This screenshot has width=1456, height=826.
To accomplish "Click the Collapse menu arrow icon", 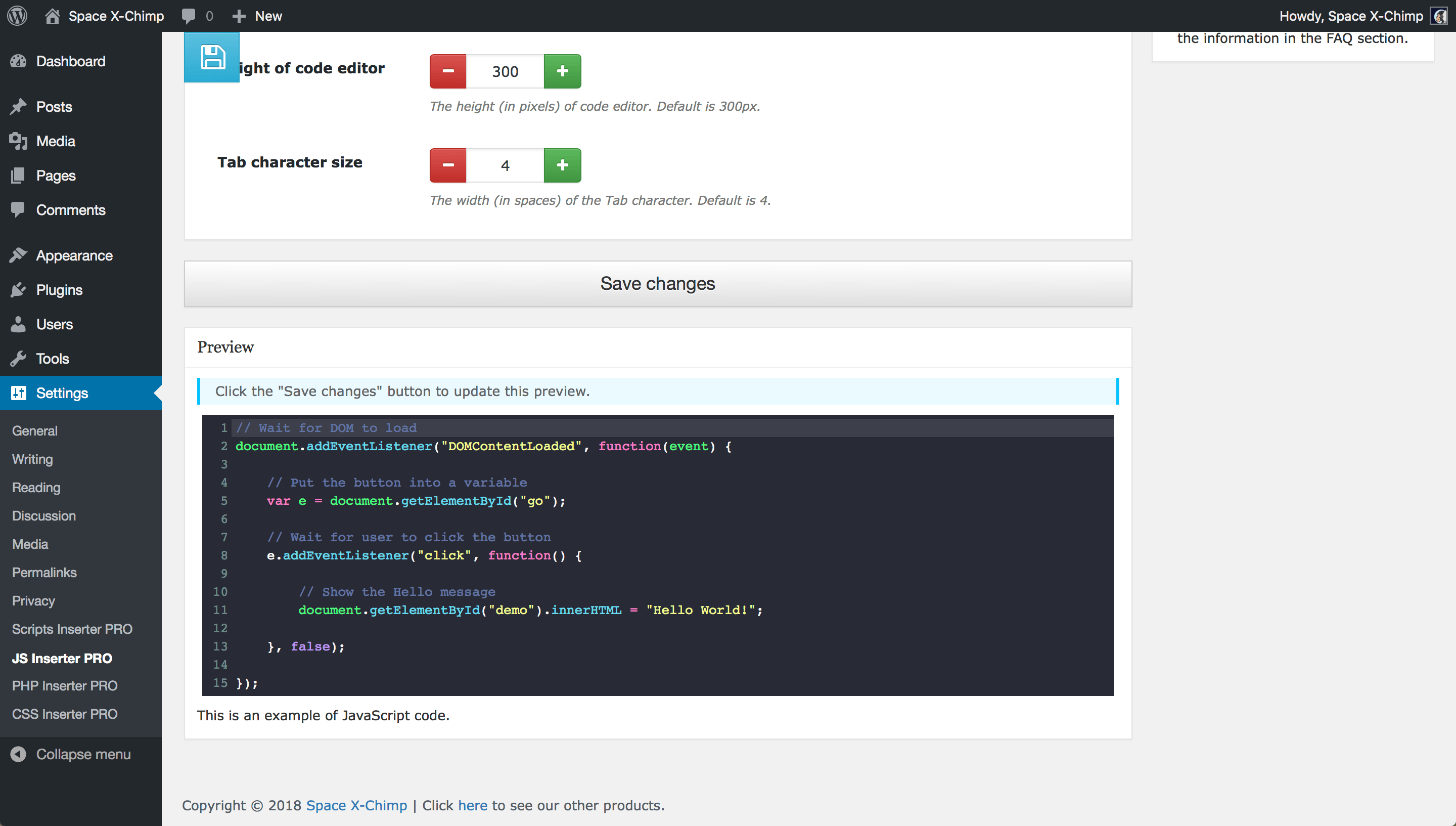I will tap(18, 754).
